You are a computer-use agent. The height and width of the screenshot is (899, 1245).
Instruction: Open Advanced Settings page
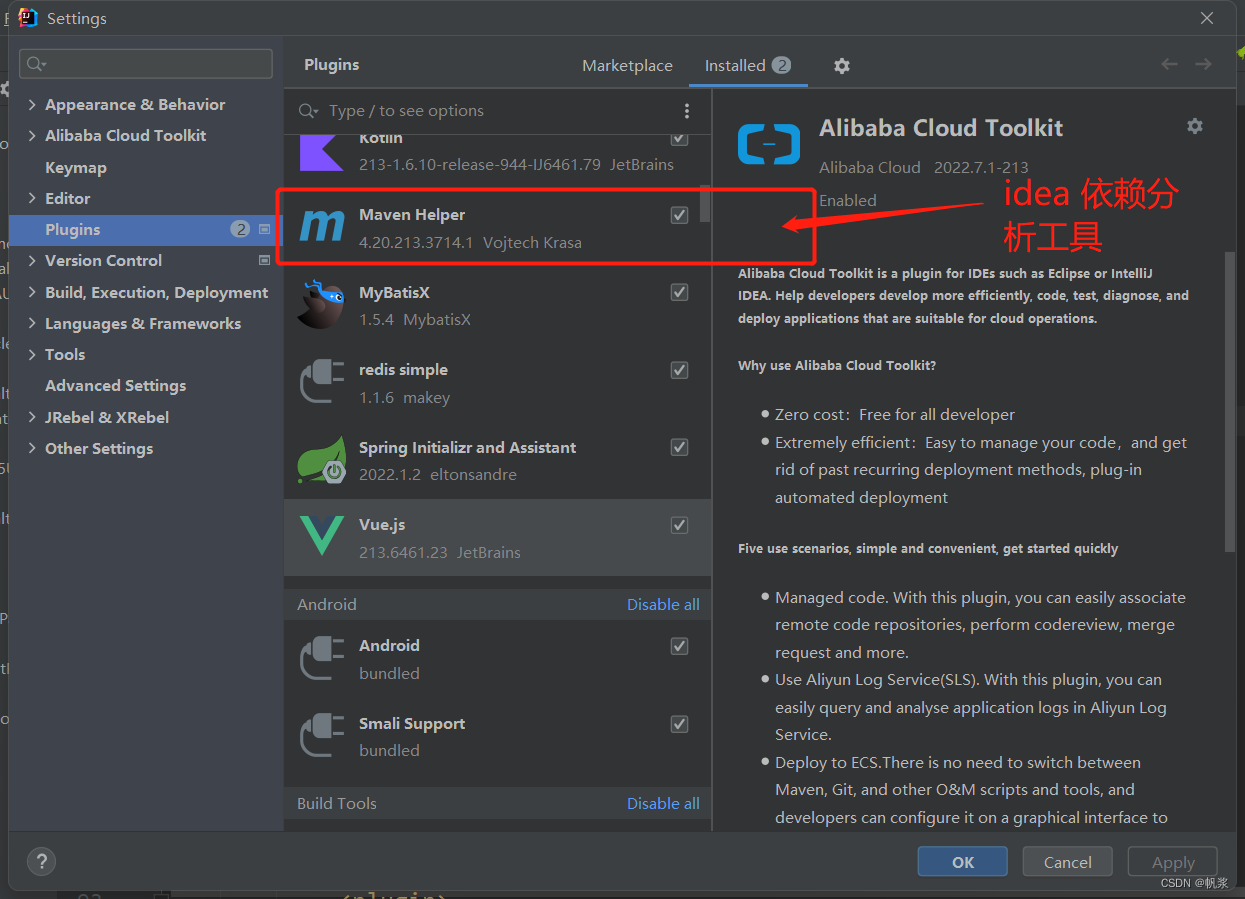[x=116, y=385]
